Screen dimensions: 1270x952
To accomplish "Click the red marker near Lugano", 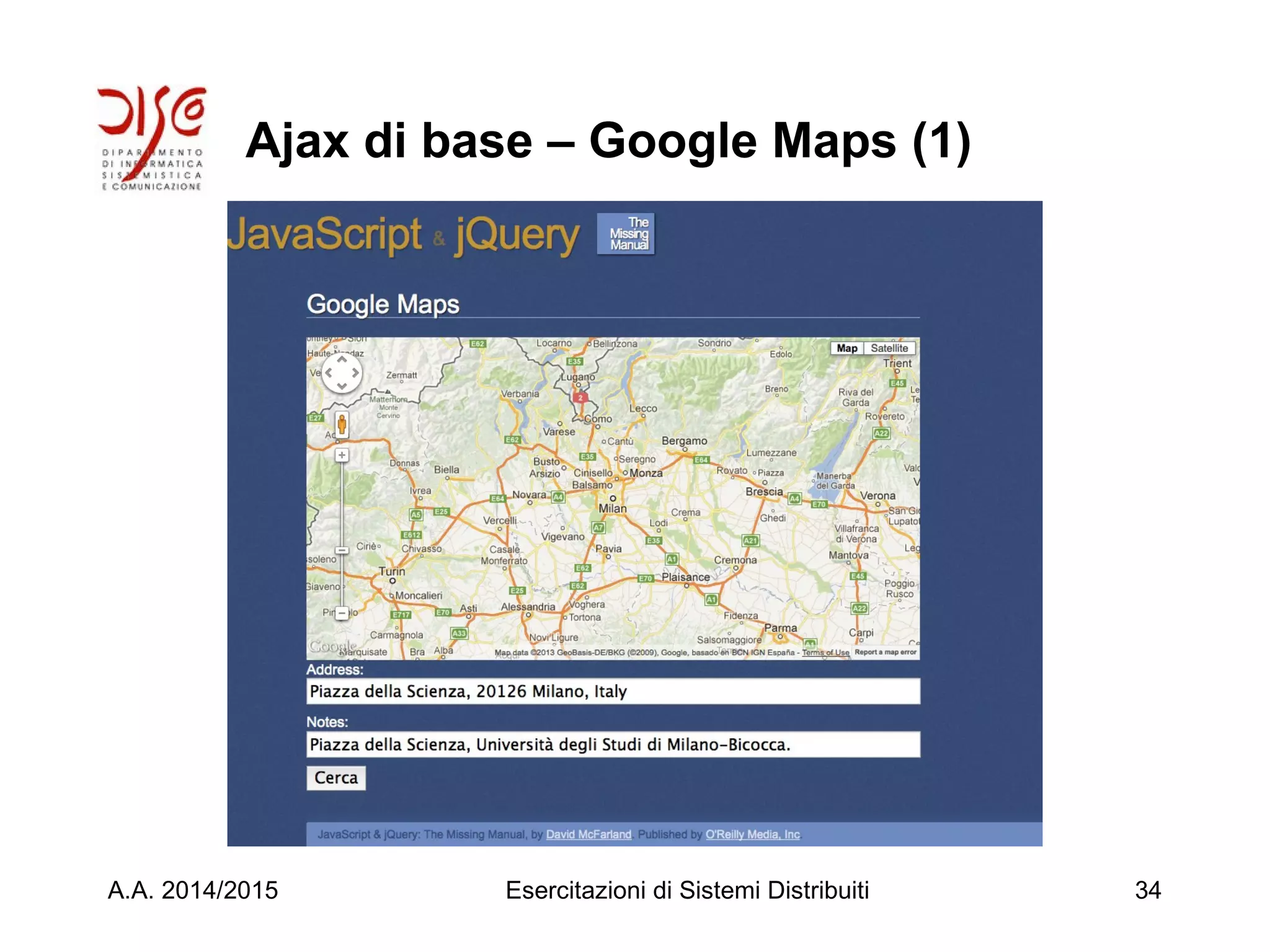I will coord(580,397).
